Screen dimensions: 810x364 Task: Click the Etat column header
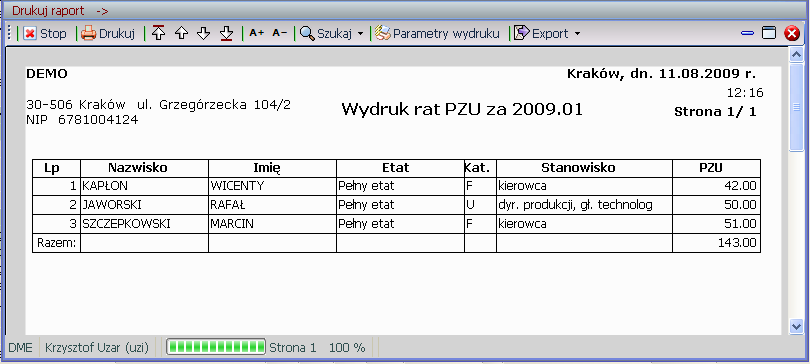pyautogui.click(x=400, y=168)
